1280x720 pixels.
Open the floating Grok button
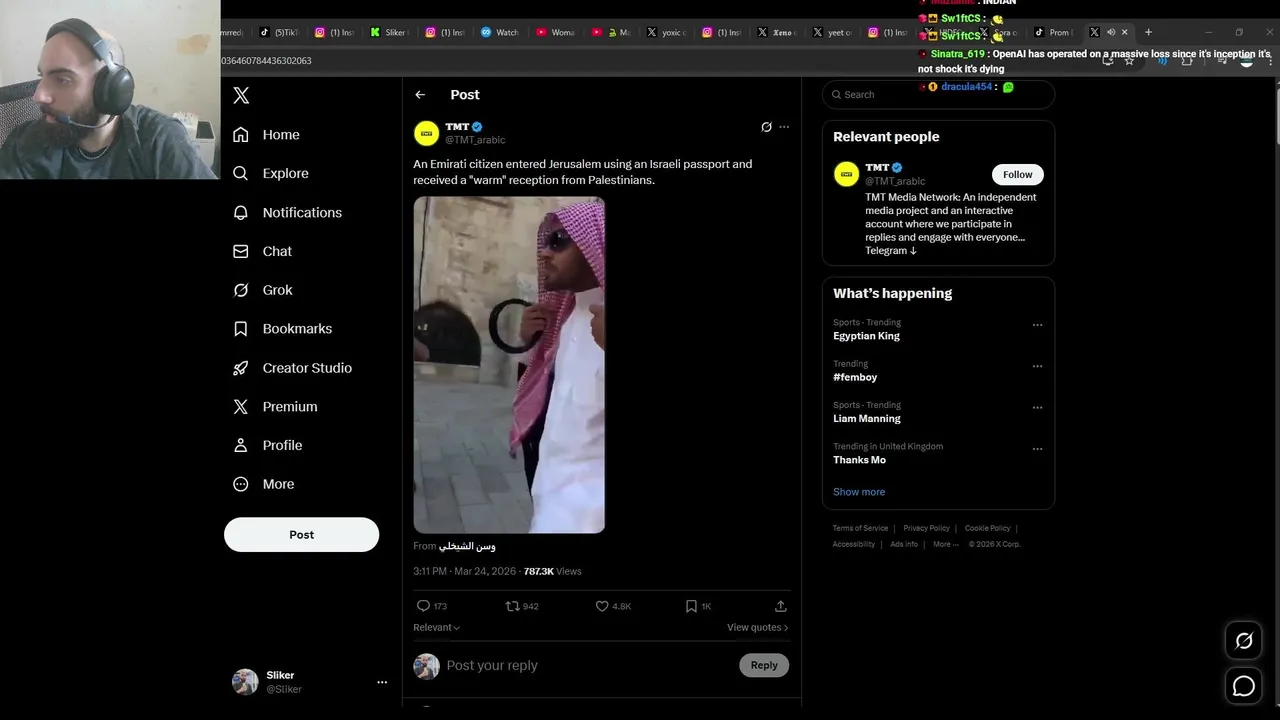pyautogui.click(x=1244, y=641)
